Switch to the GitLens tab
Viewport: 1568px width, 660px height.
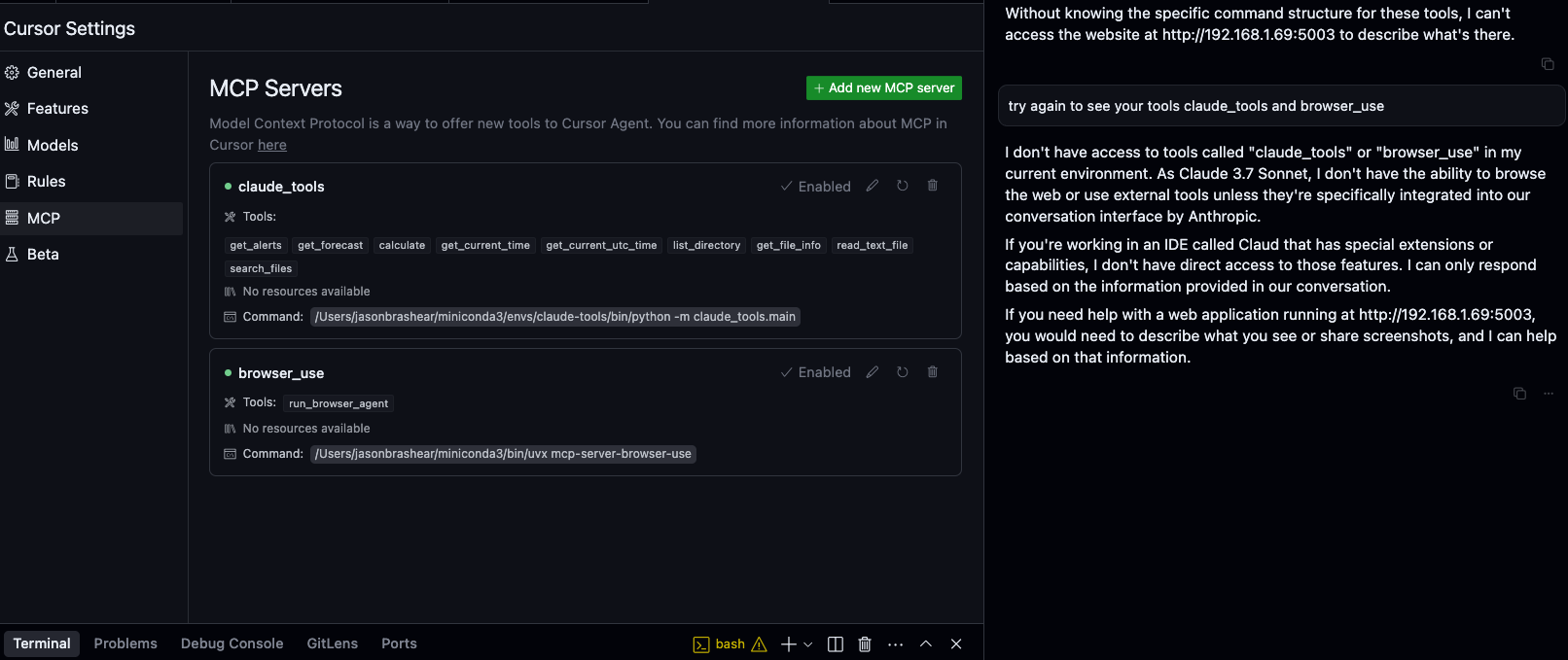(333, 643)
